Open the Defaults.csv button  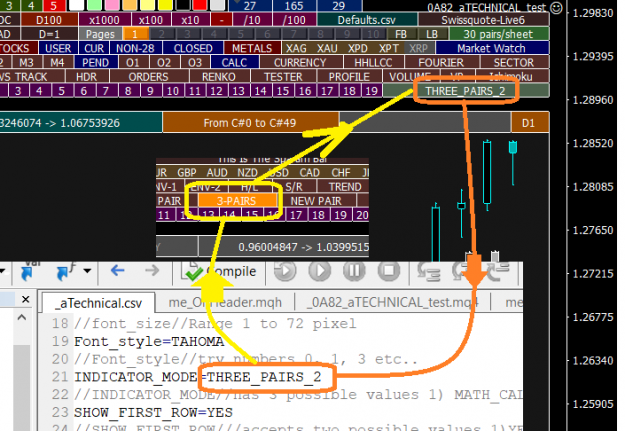[367, 20]
